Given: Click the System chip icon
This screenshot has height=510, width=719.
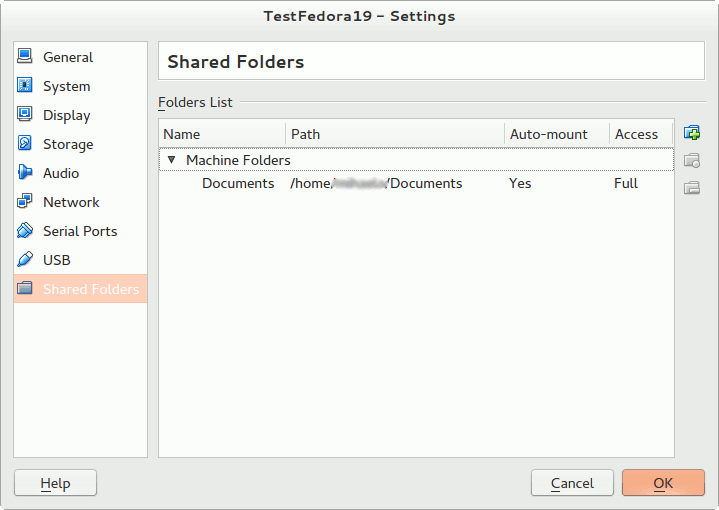Looking at the screenshot, I should (x=25, y=86).
